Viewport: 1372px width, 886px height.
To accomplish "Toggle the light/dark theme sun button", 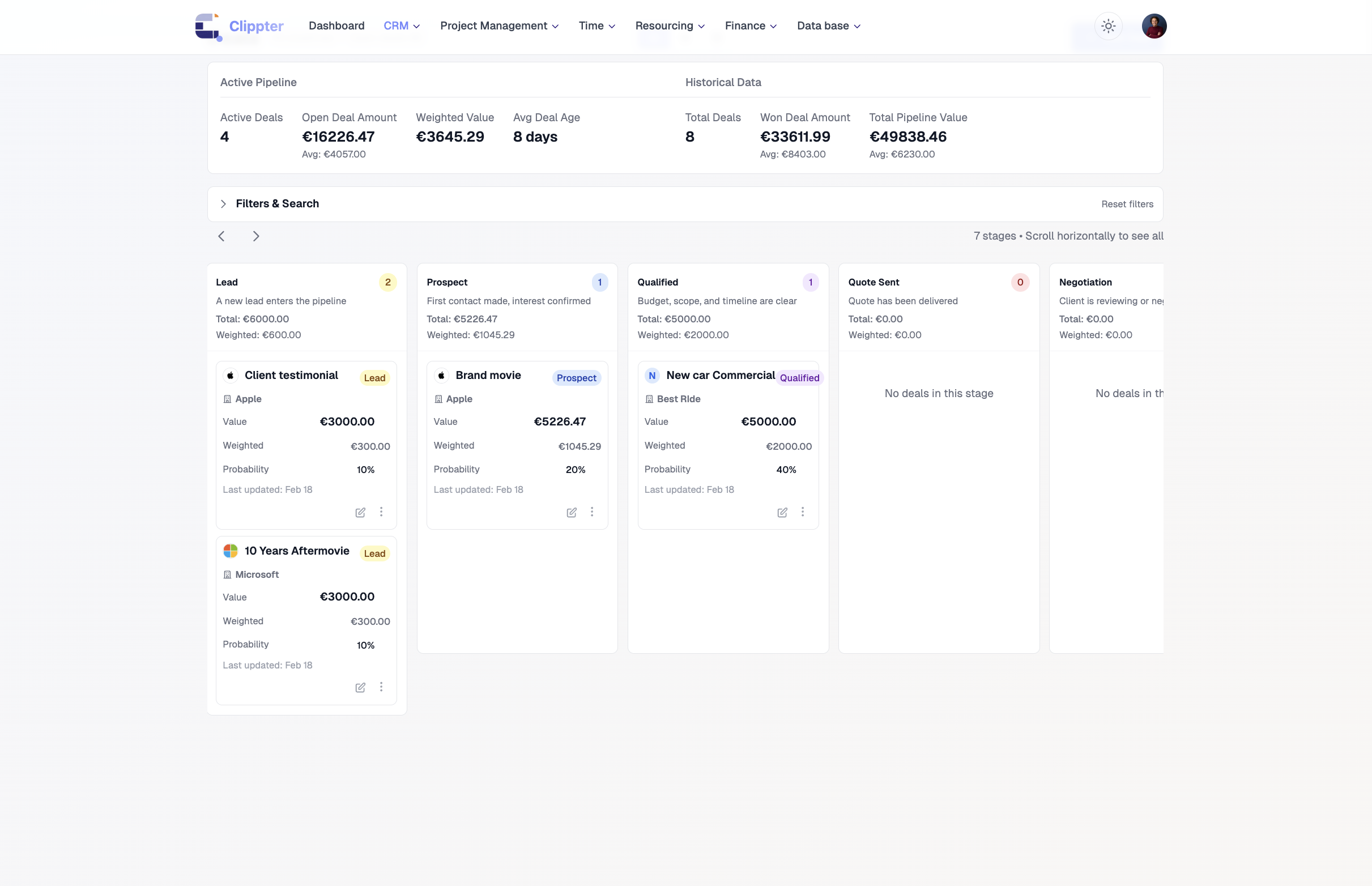I will click(x=1108, y=26).
